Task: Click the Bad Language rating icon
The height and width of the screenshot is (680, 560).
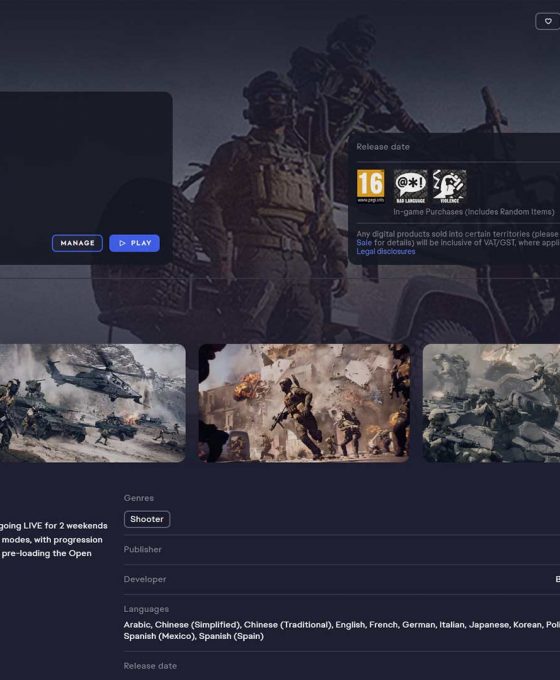Action: pyautogui.click(x=410, y=186)
